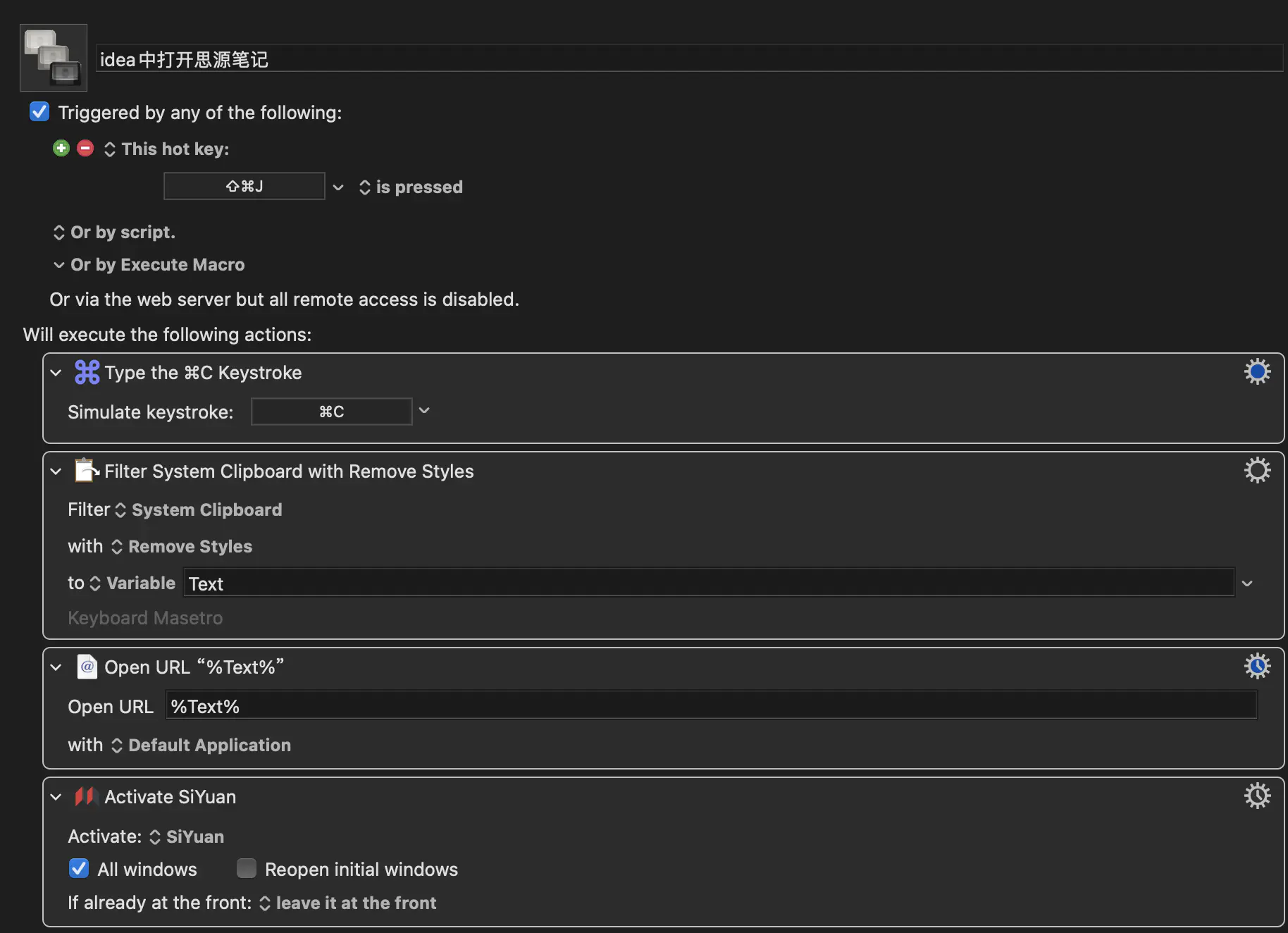Open dropdown next to ⇧⌘J hot key
The image size is (1288, 933).
point(338,187)
